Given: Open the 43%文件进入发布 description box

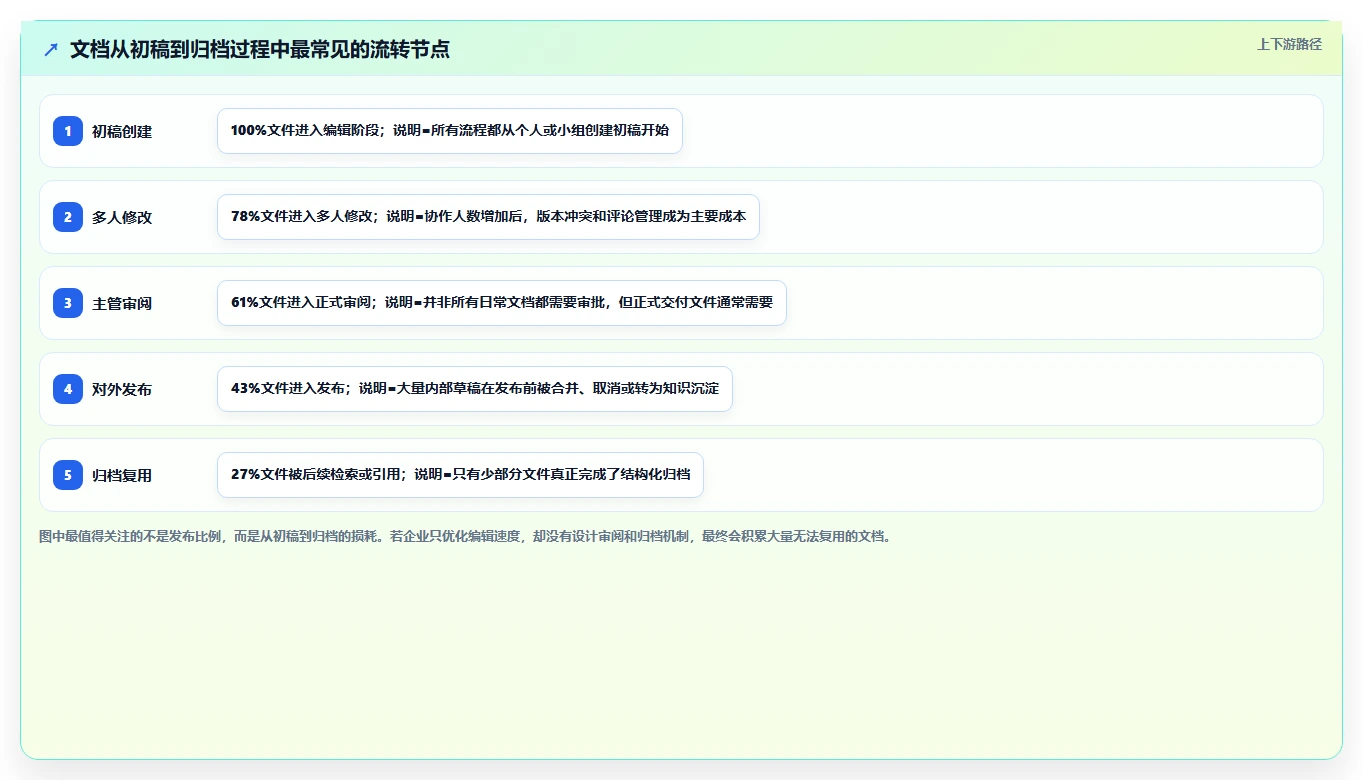Looking at the screenshot, I should [475, 389].
